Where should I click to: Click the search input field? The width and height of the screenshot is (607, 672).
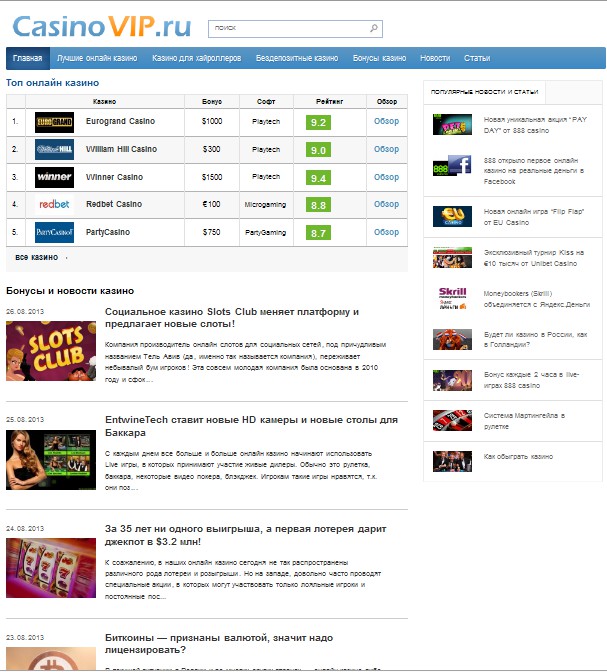pos(295,29)
